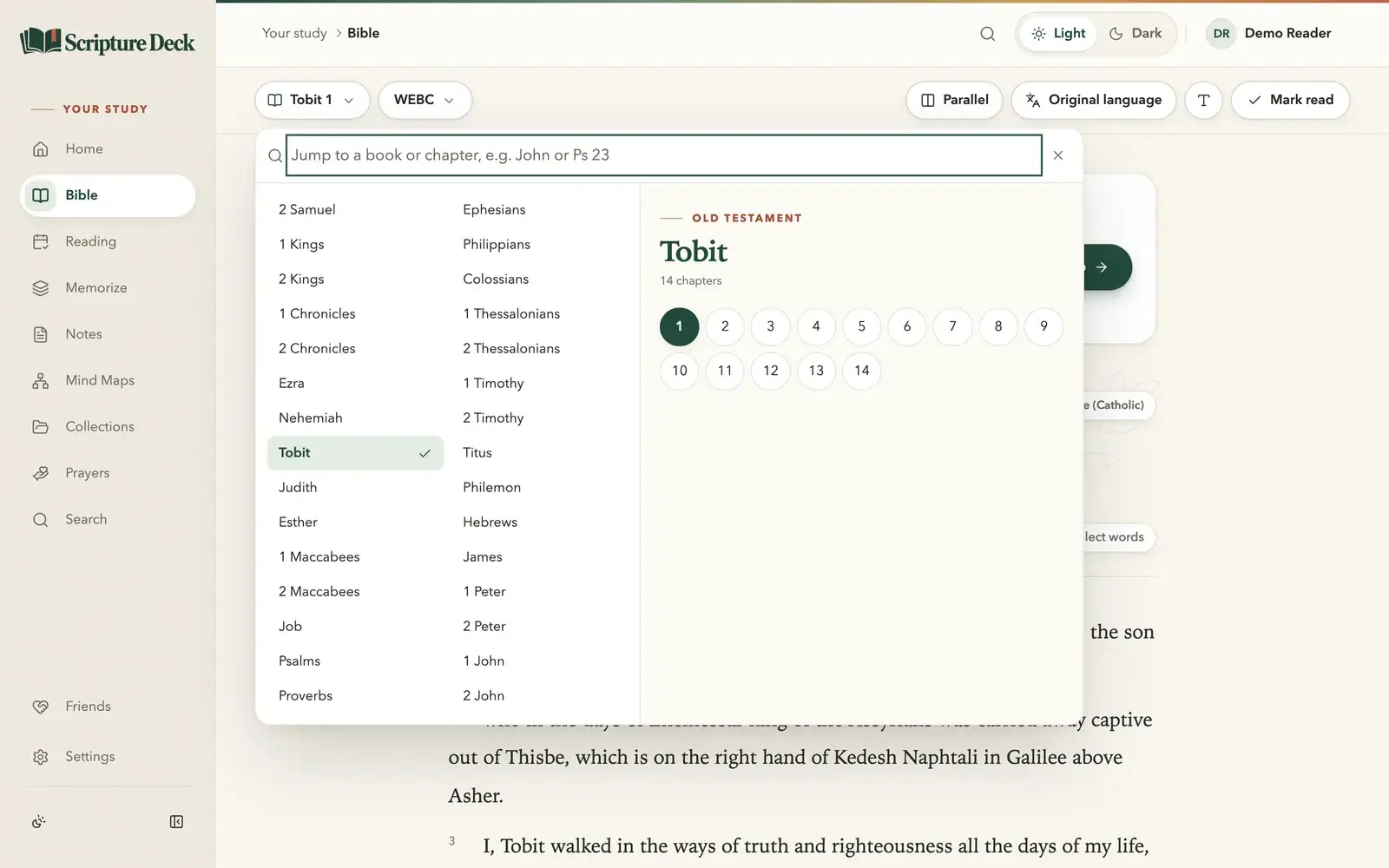Select Ephesians from book list
Viewport: 1389px width, 868px height.
point(539,210)
